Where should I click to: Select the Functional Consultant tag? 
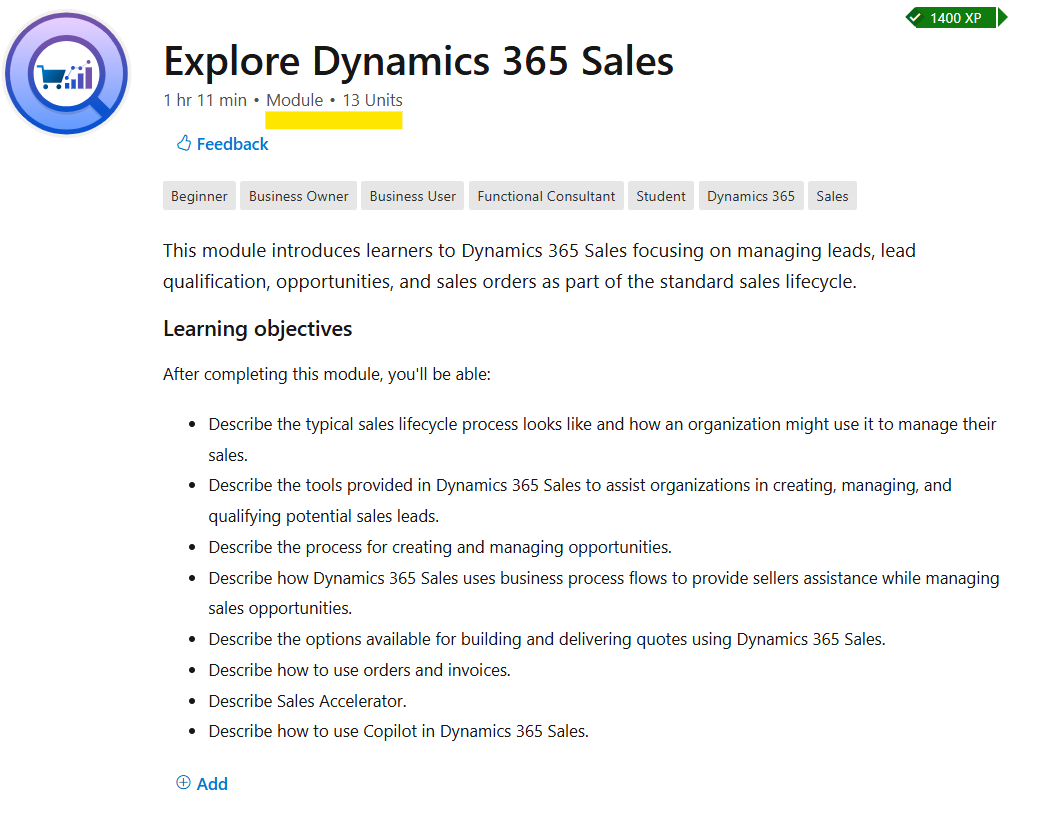546,196
